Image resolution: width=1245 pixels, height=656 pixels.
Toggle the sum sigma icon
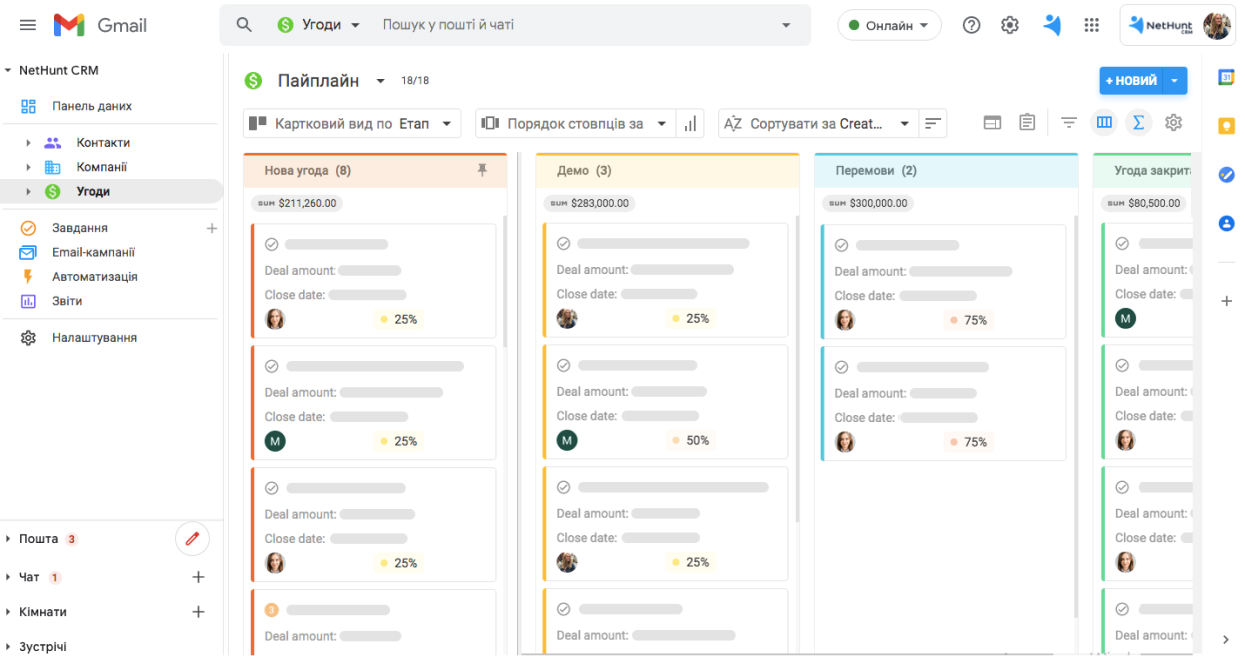[1137, 122]
